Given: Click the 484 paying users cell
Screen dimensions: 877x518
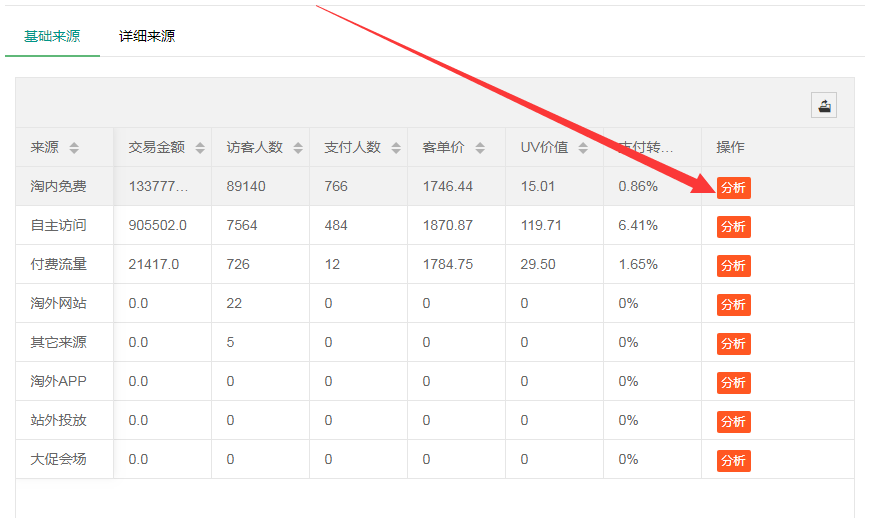Looking at the screenshot, I should pos(359,225).
